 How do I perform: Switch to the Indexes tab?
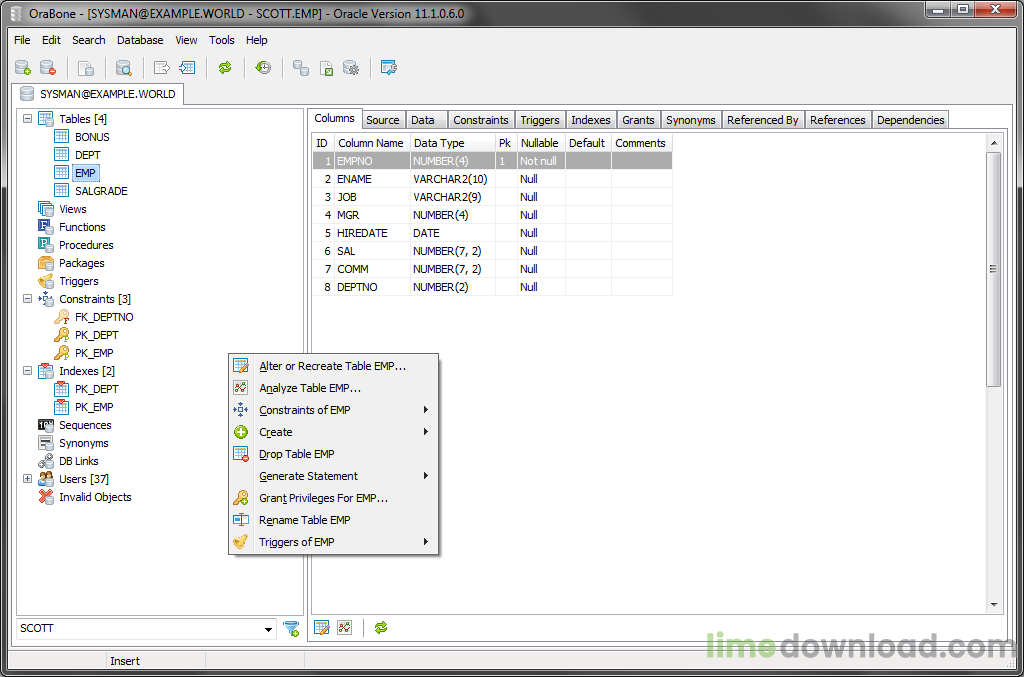[590, 120]
